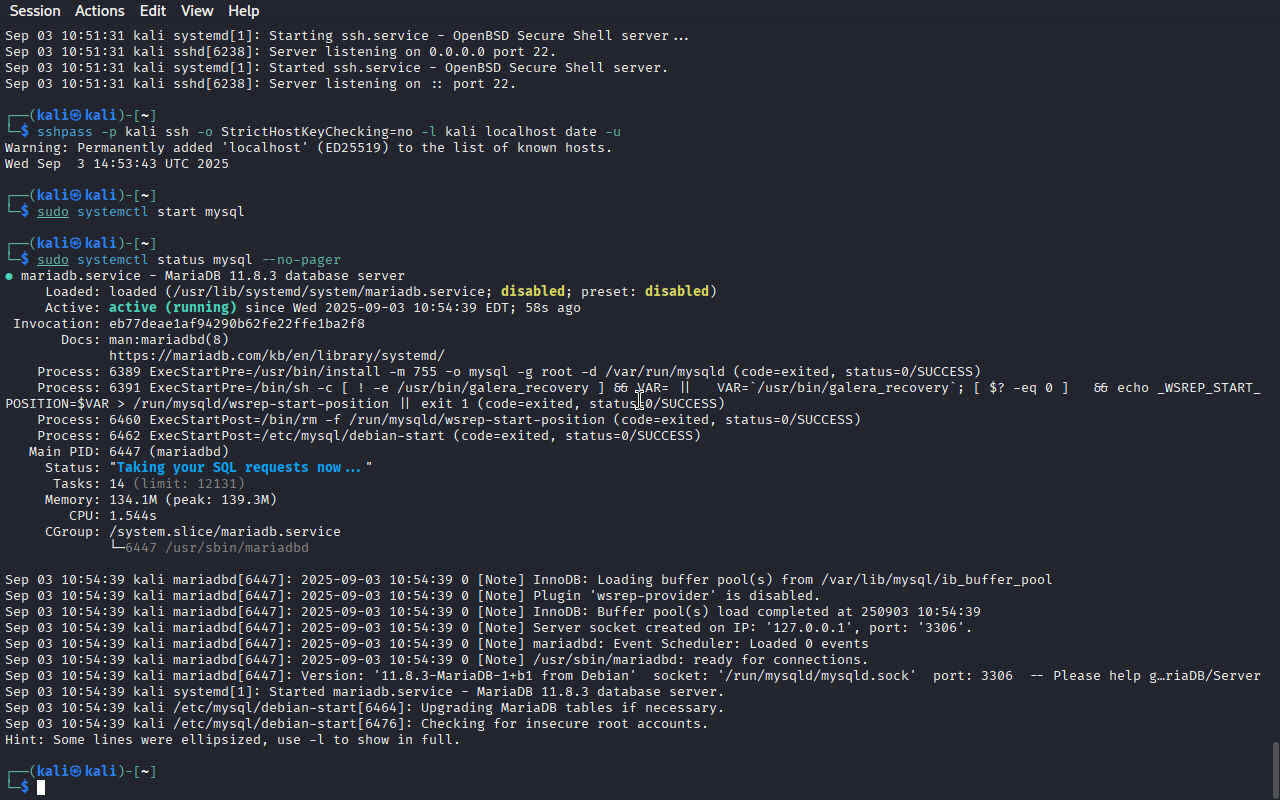Screen dimensions: 1280x800
Task: Open the Actions menu
Action: coord(99,11)
